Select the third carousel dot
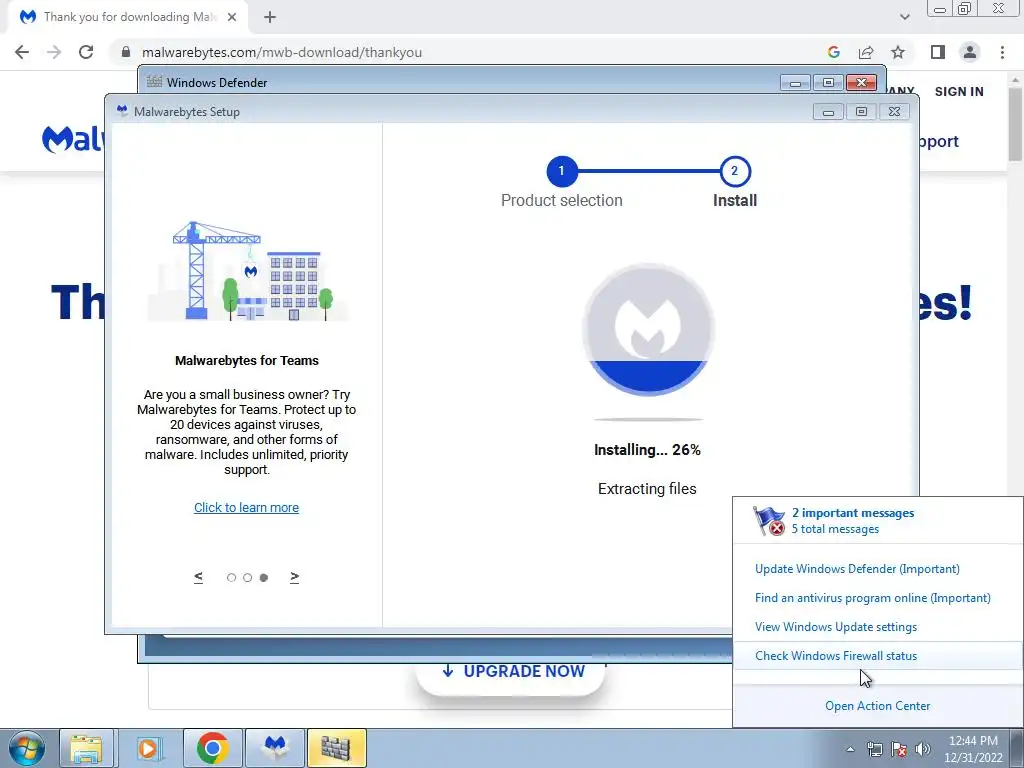This screenshot has width=1024, height=768. [x=264, y=577]
